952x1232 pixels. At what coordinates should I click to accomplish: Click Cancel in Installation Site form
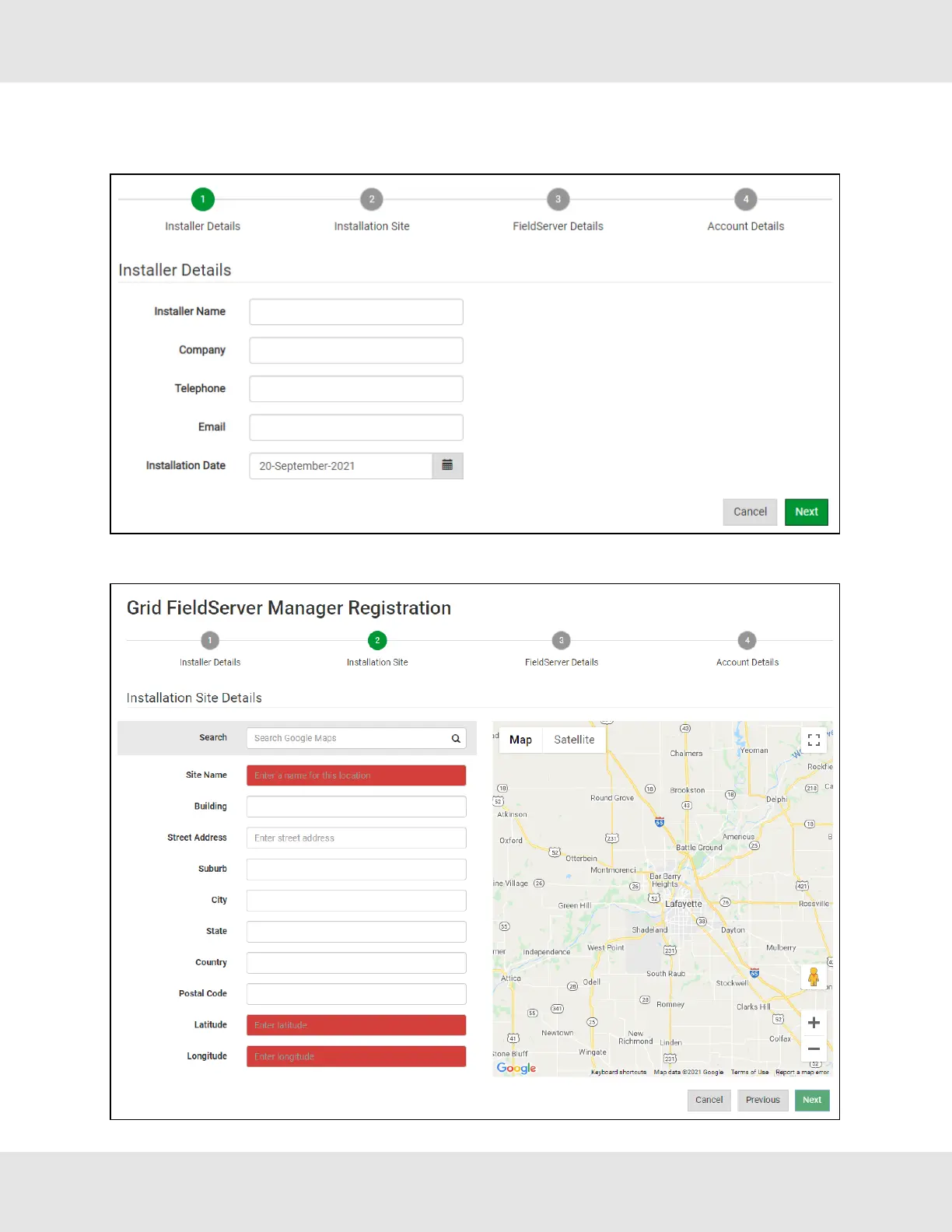pos(709,1100)
